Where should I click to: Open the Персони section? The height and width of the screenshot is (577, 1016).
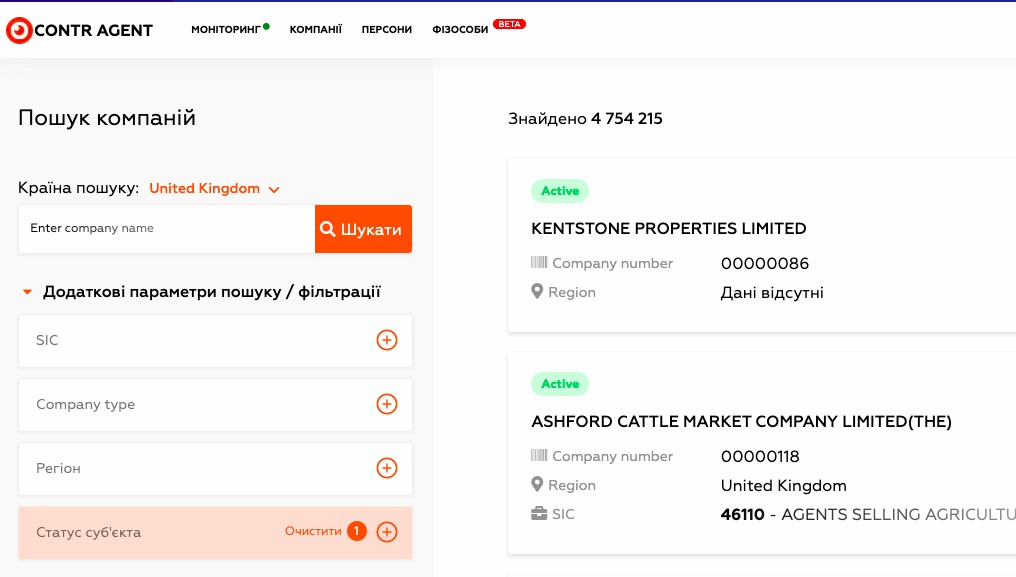pyautogui.click(x=387, y=29)
